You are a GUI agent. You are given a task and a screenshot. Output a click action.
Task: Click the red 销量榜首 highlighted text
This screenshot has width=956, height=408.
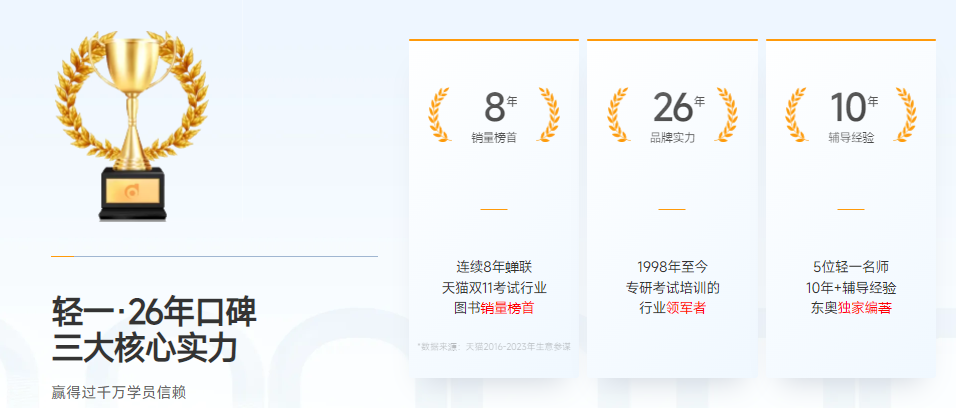507,308
